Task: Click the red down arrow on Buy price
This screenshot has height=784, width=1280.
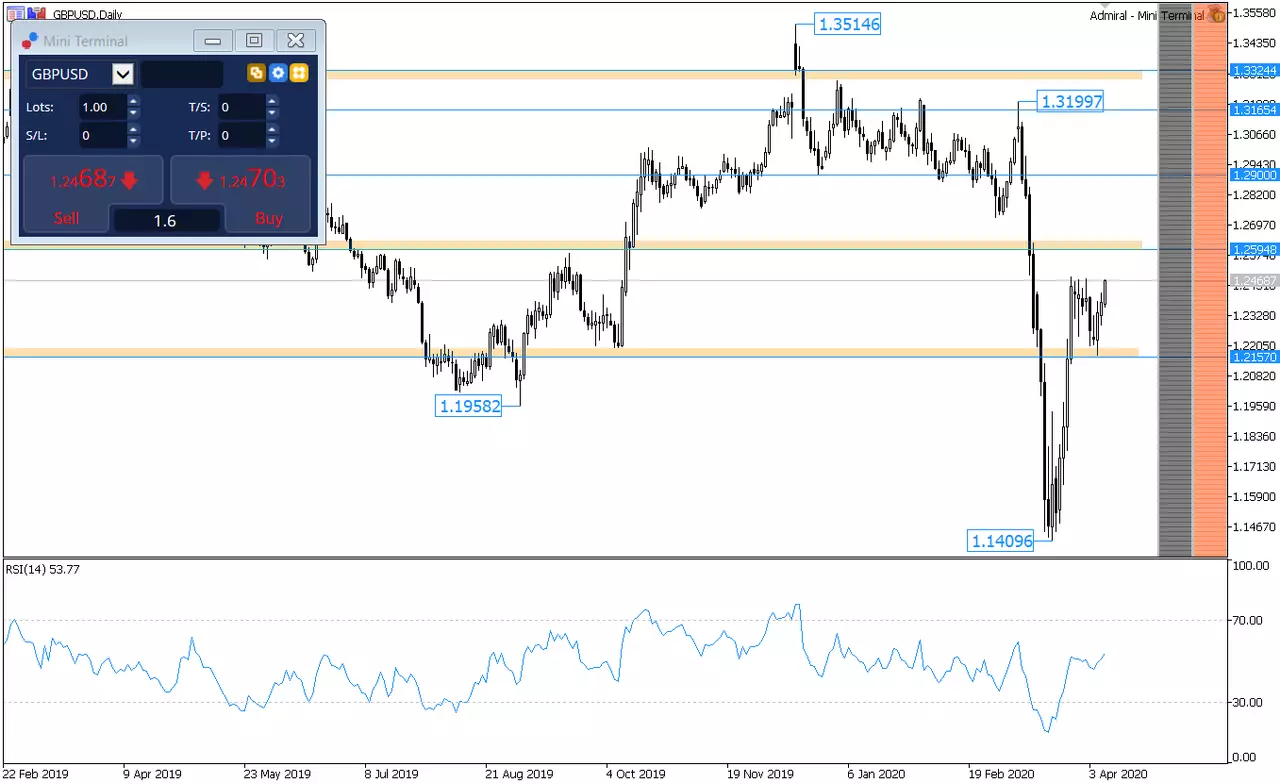Action: coord(204,181)
